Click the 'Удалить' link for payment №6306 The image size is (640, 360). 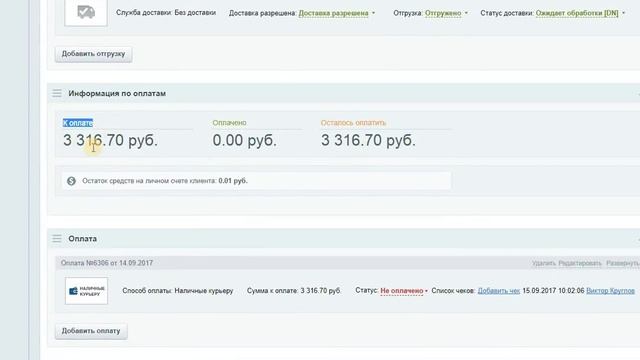[544, 263]
